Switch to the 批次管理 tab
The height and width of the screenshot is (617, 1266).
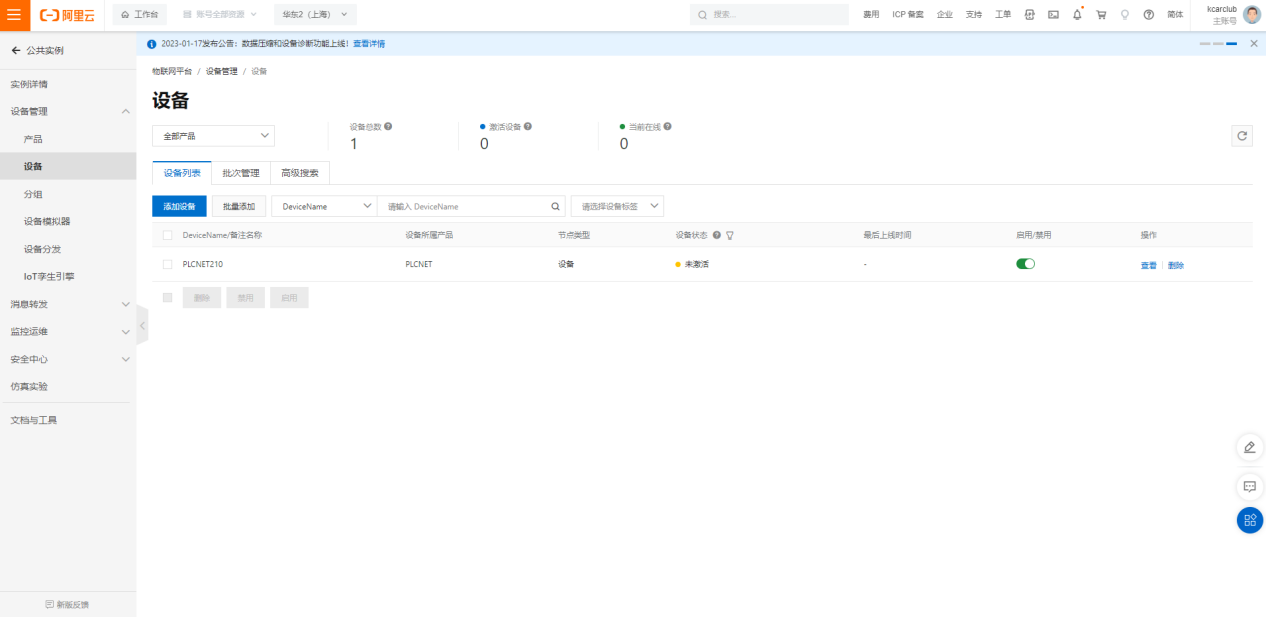[241, 173]
